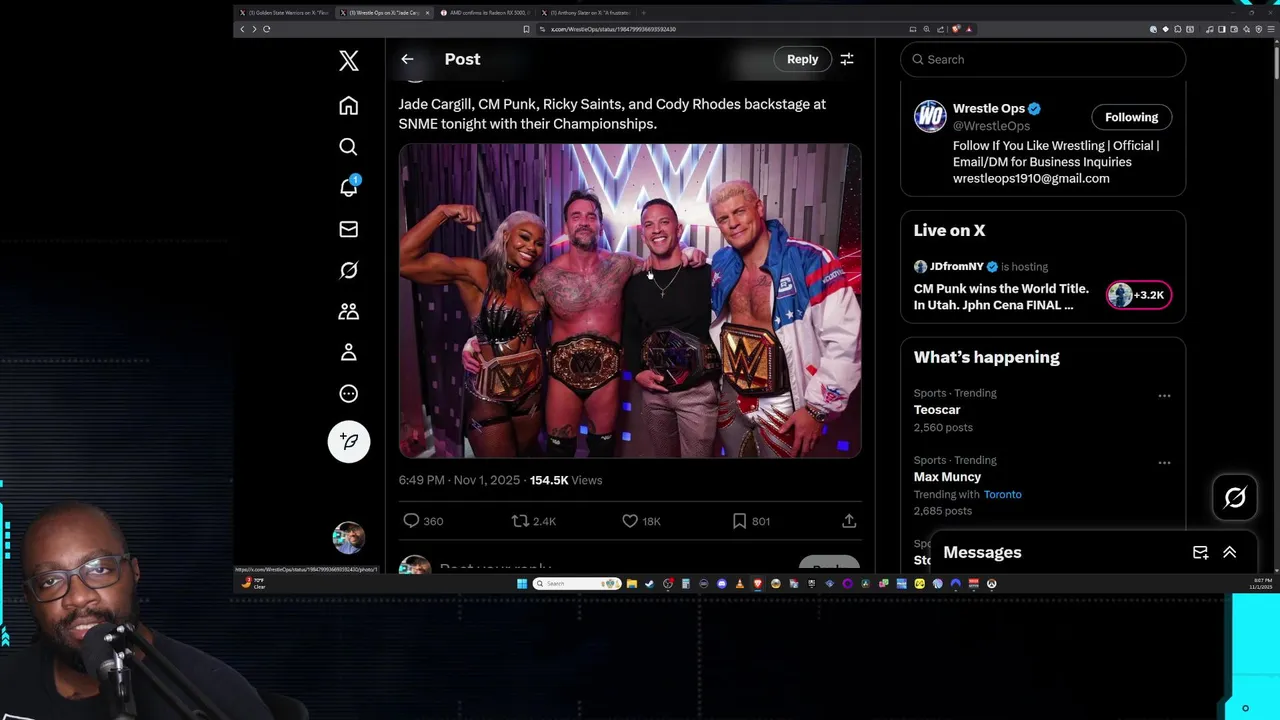Open the Teoscar trending topic
Image resolution: width=1280 pixels, height=720 pixels.
[x=937, y=410]
